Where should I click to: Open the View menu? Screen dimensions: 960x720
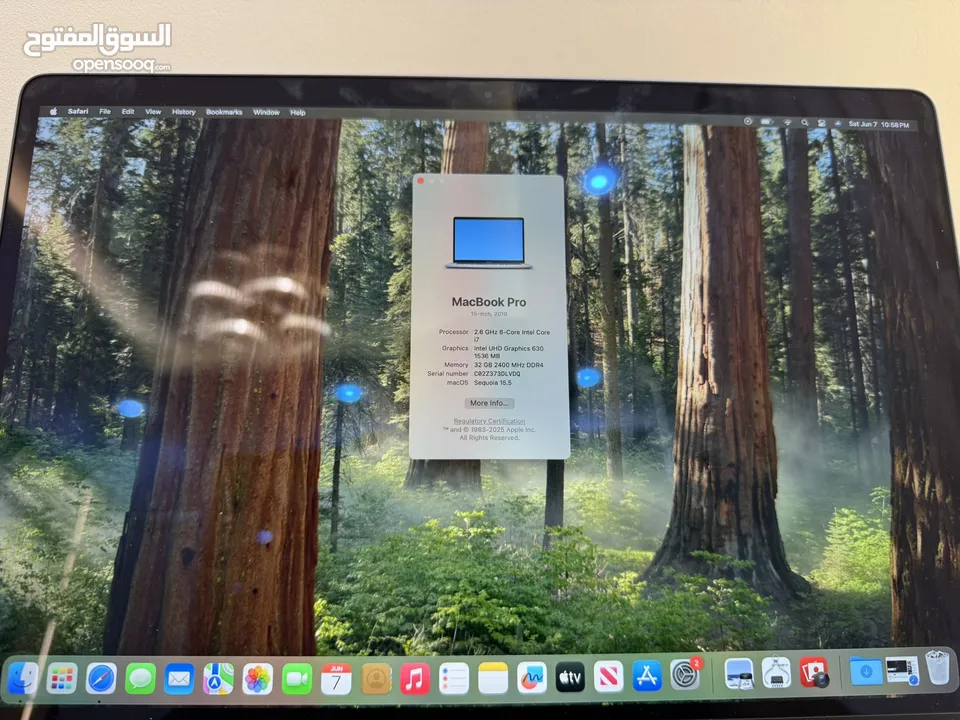153,111
